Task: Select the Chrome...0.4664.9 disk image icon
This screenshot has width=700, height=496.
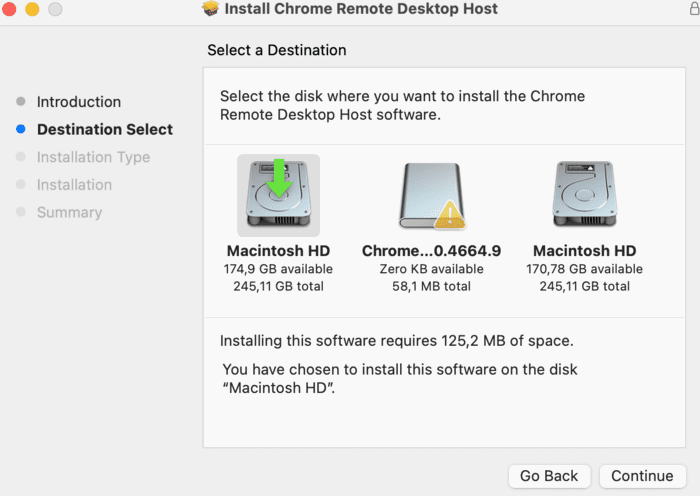Action: click(432, 196)
